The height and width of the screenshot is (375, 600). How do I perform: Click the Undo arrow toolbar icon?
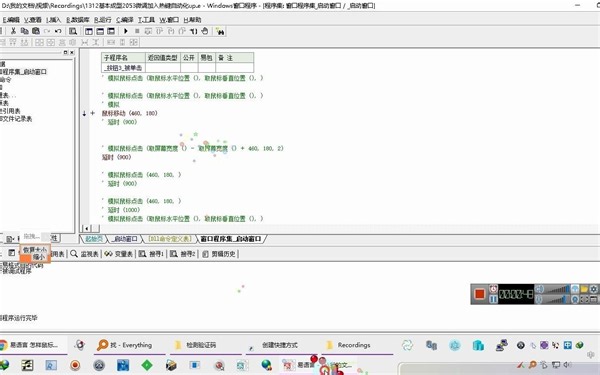click(58, 31)
